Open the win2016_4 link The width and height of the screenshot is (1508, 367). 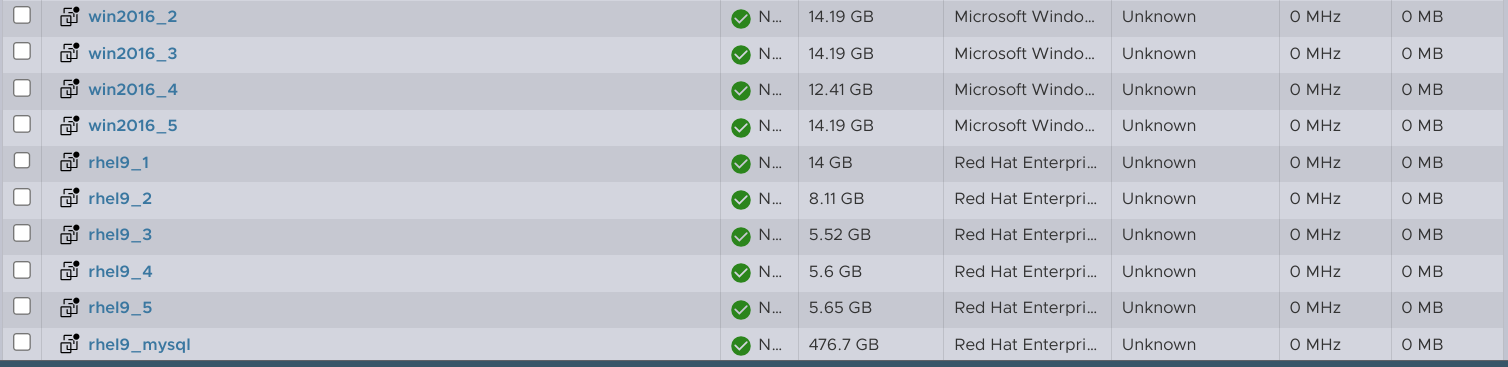133,89
